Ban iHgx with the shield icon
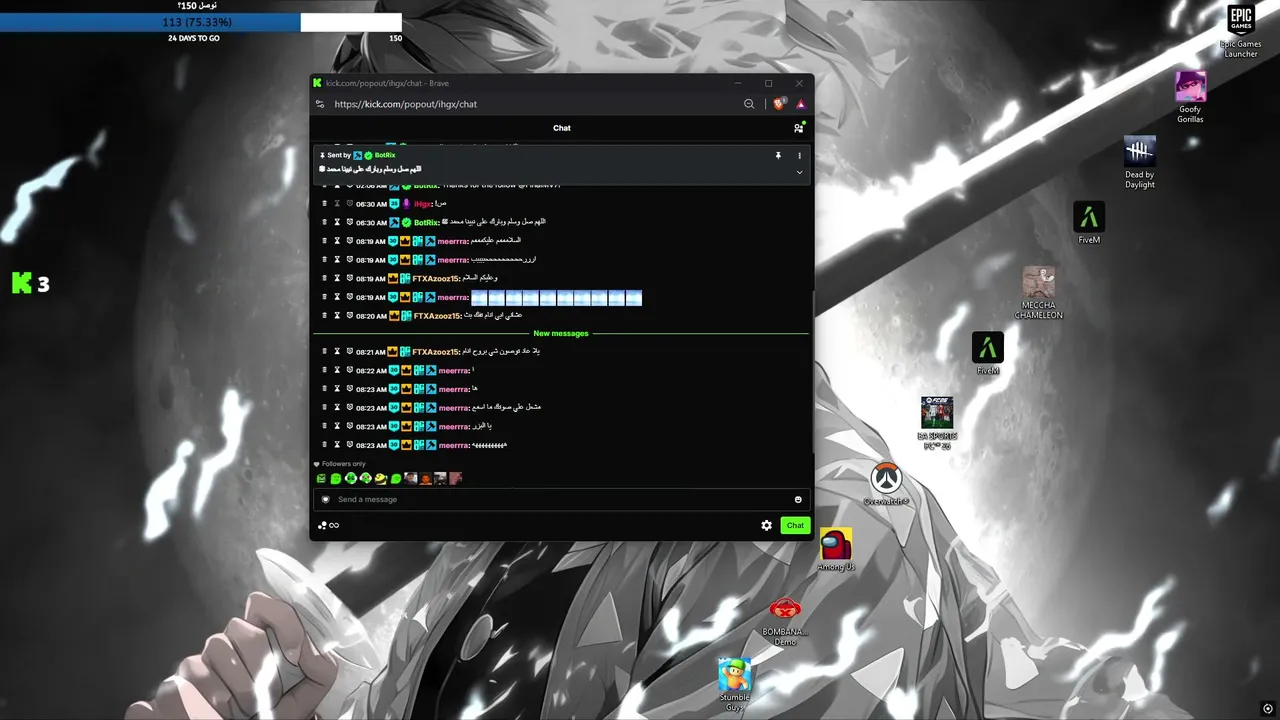The width and height of the screenshot is (1280, 720). [x=350, y=204]
